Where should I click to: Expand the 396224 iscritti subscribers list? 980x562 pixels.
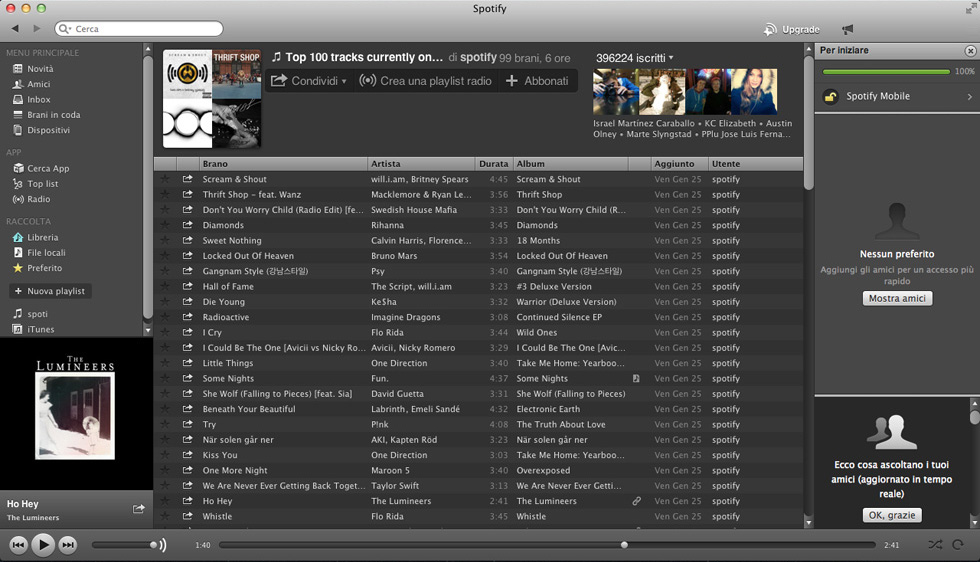pos(635,58)
